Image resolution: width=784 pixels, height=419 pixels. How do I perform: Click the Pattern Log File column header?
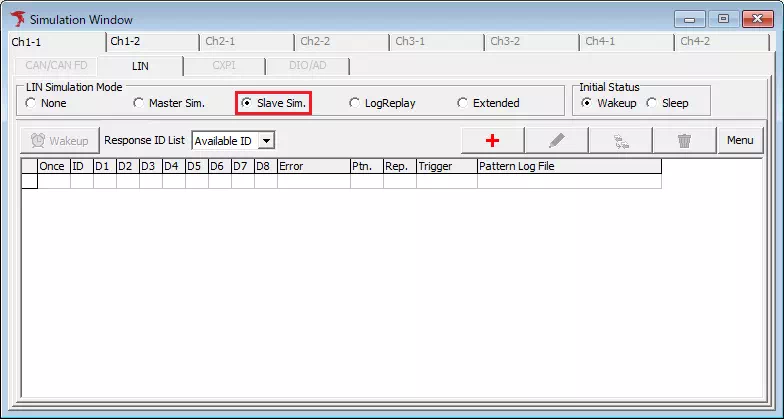[568, 166]
